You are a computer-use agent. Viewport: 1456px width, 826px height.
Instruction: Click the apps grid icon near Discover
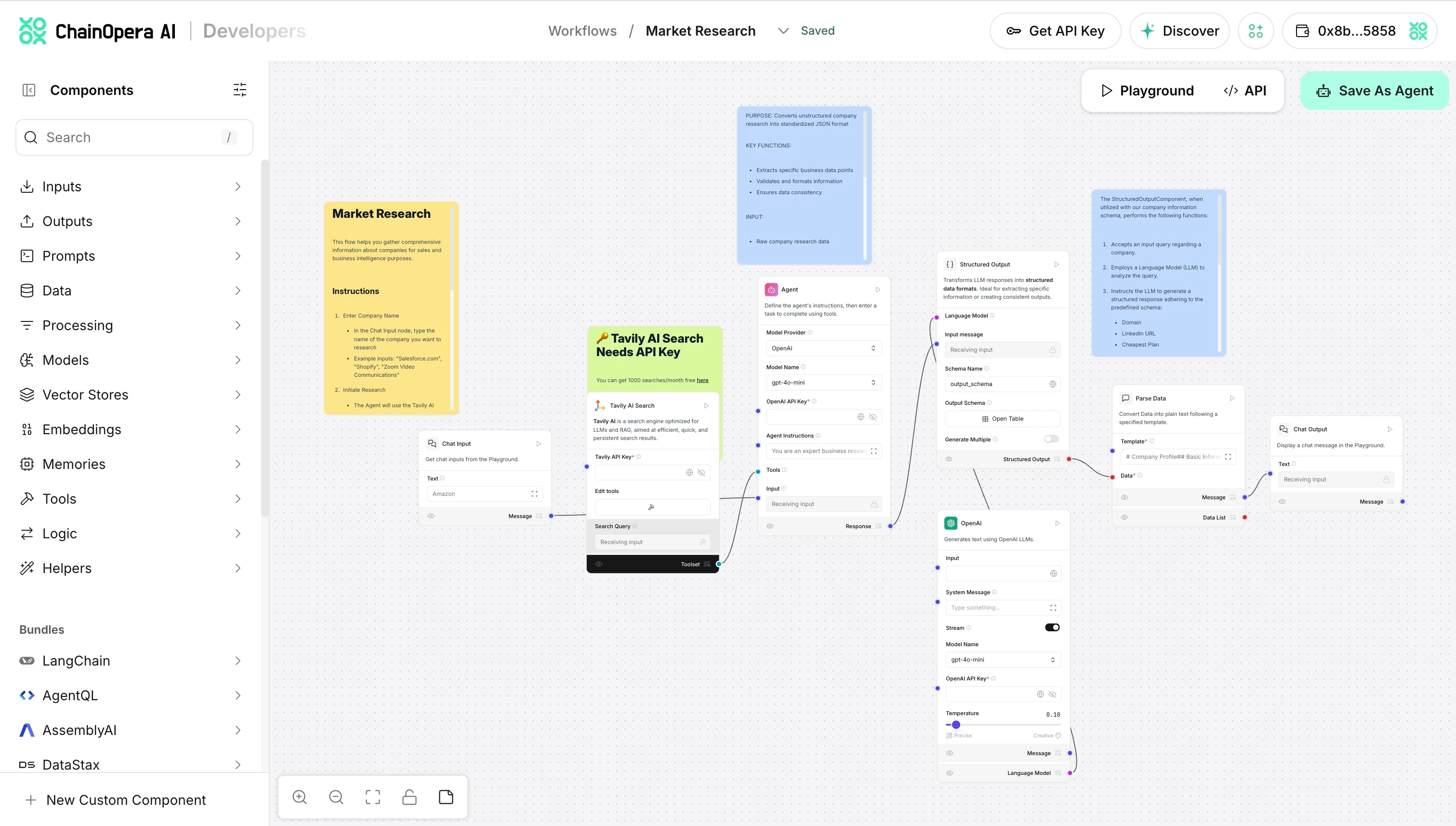tap(1256, 31)
